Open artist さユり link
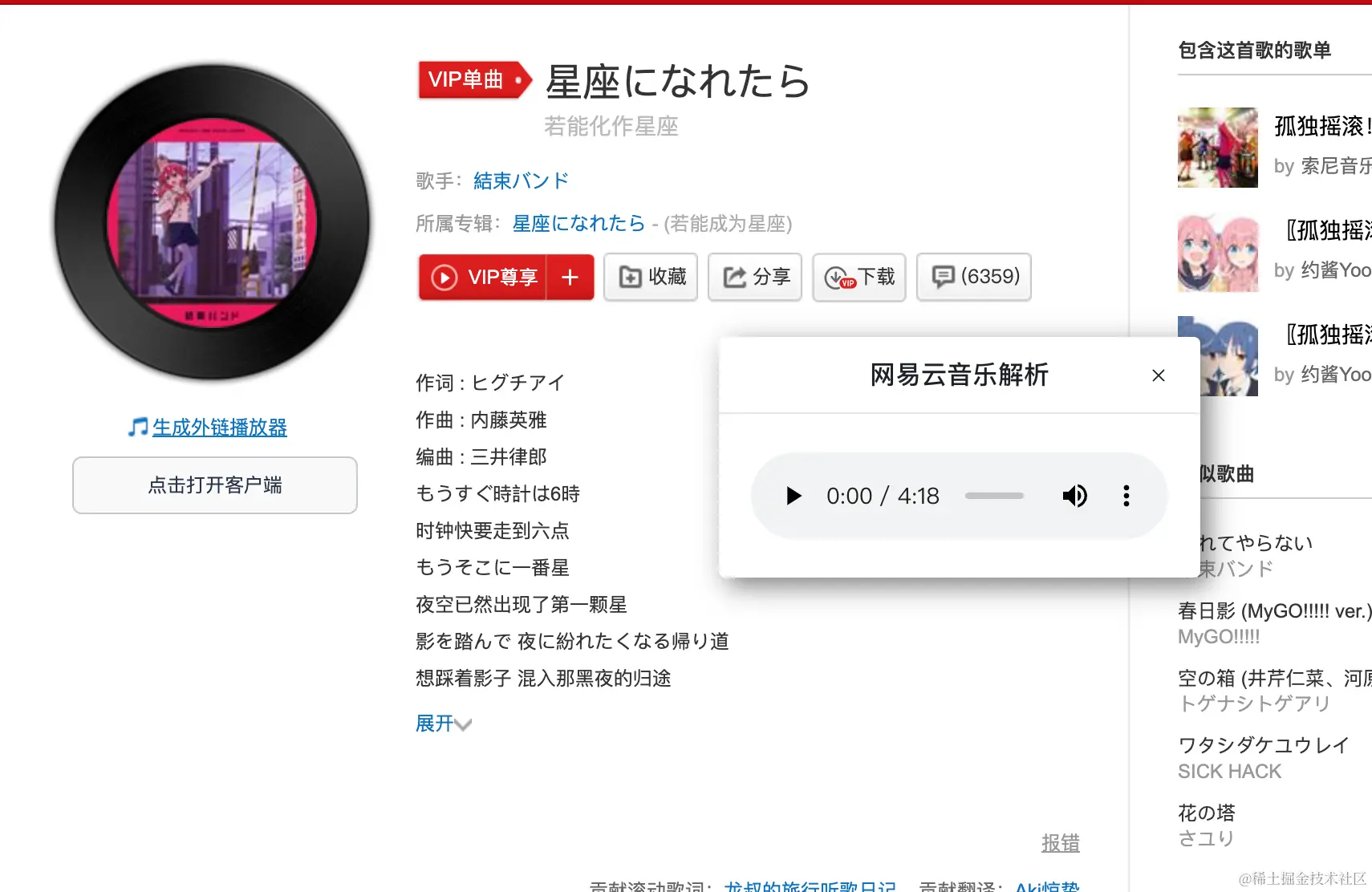 (1206, 838)
